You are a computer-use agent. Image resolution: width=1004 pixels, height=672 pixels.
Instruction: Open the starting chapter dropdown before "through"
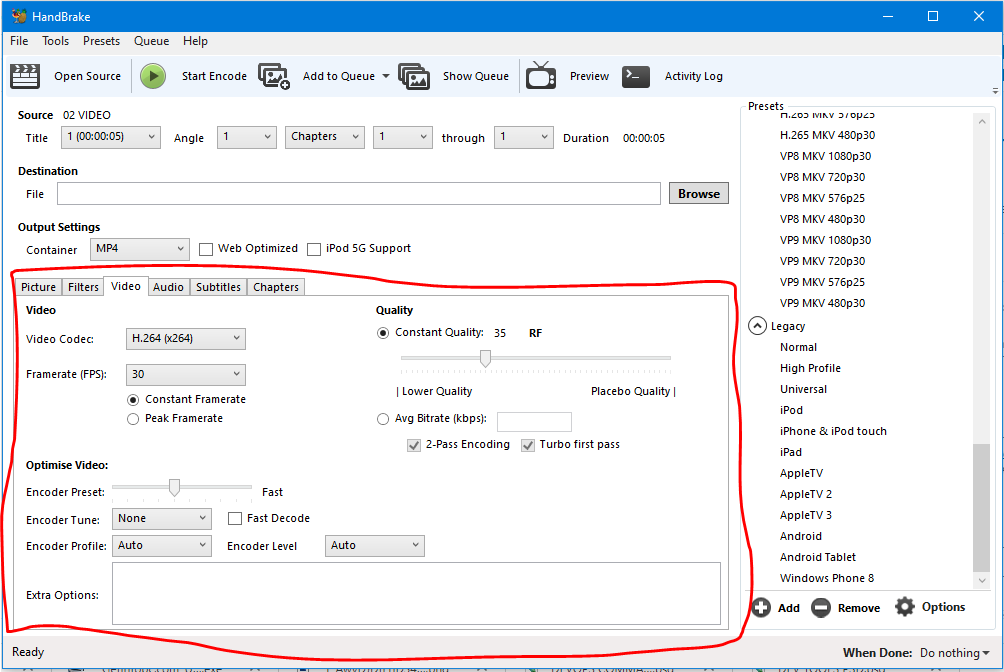tap(403, 136)
